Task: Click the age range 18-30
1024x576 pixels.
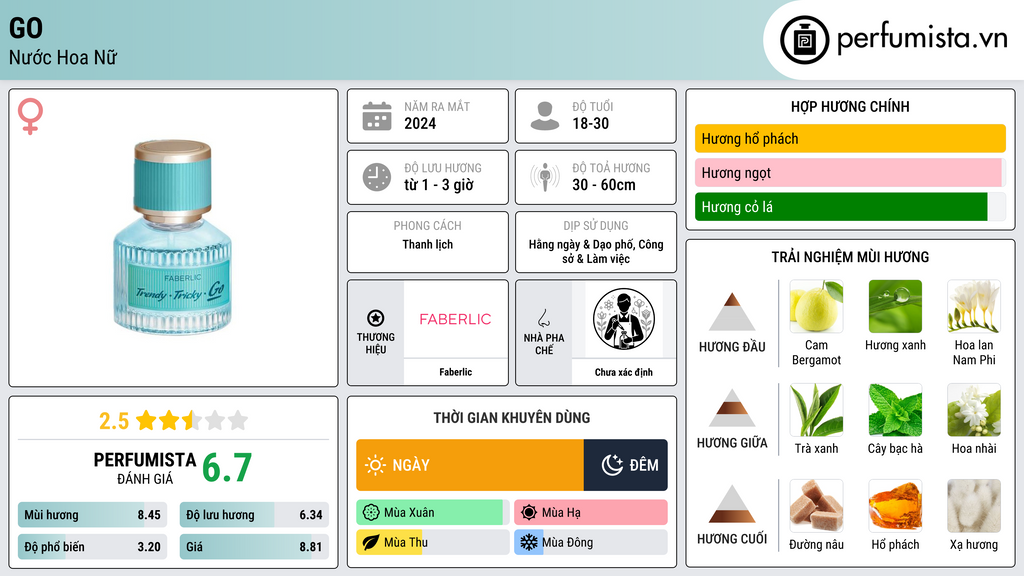Action: [x=590, y=123]
